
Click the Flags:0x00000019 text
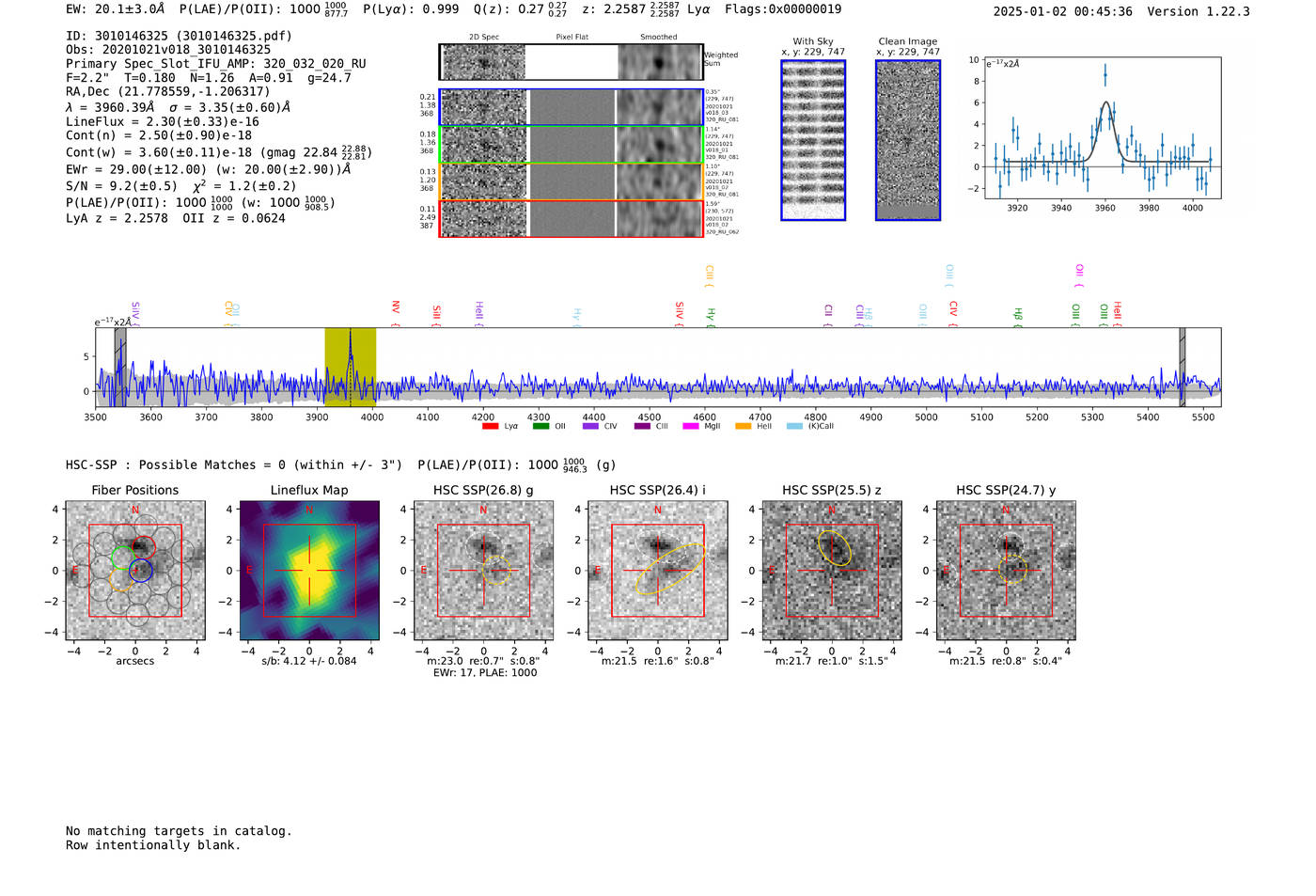(783, 9)
